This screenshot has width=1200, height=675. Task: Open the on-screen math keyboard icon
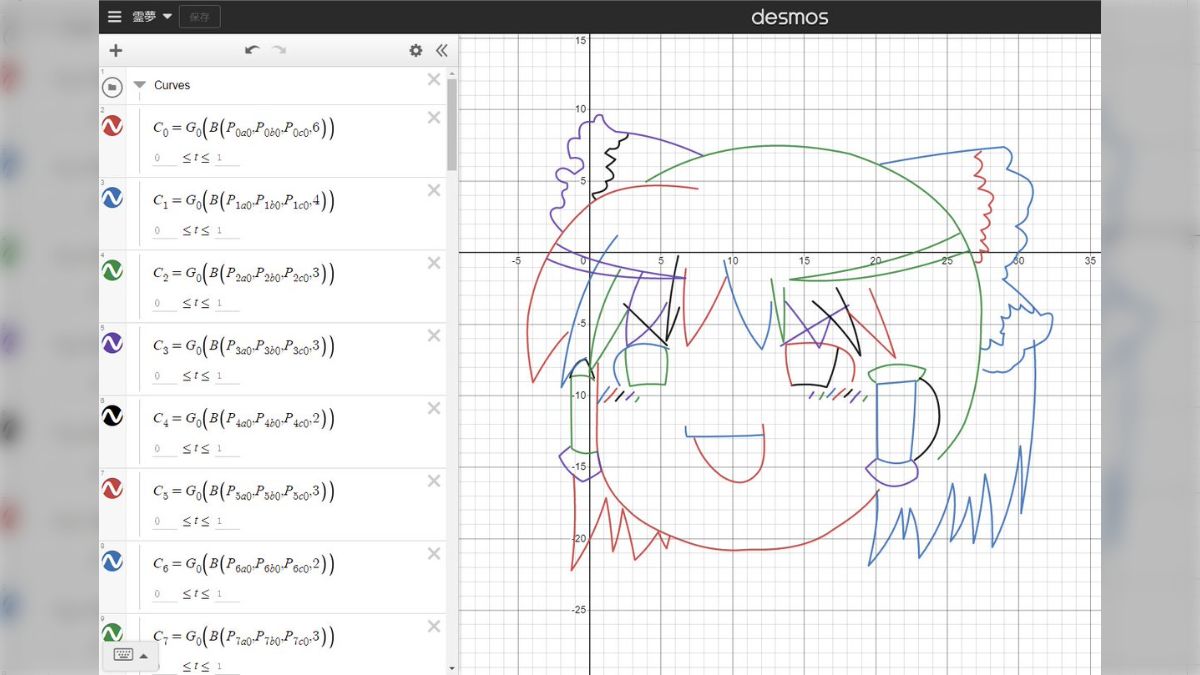121,655
